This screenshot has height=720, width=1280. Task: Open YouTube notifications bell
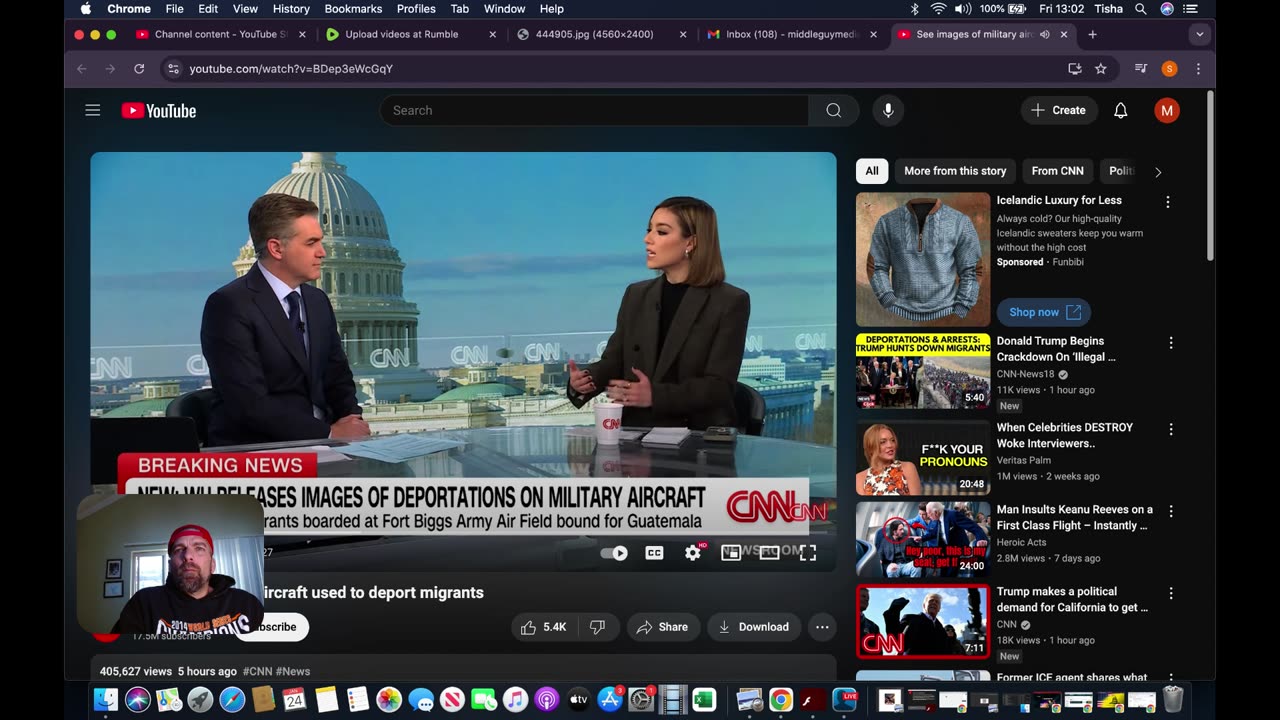(x=1121, y=110)
